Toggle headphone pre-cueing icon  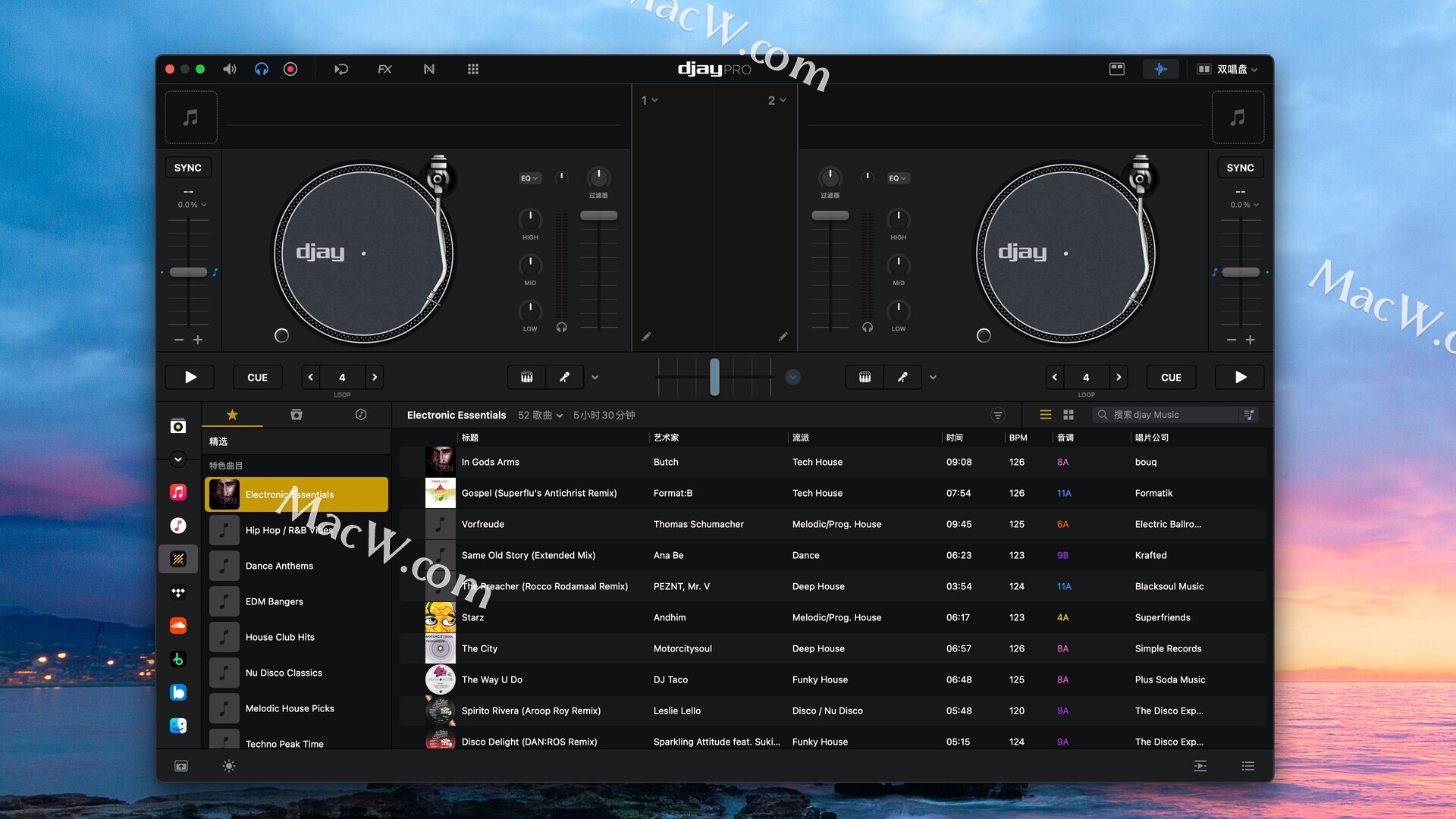[261, 69]
